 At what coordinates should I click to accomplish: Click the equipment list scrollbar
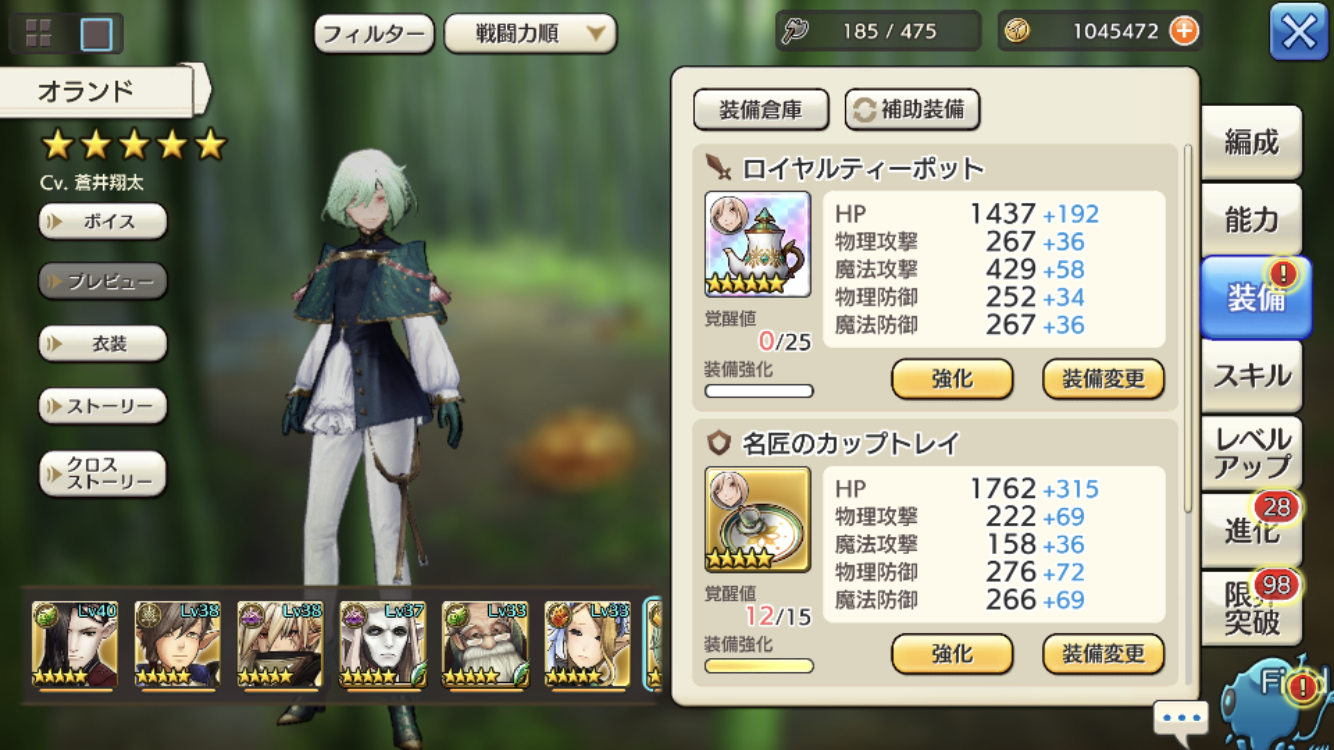pyautogui.click(x=1188, y=330)
